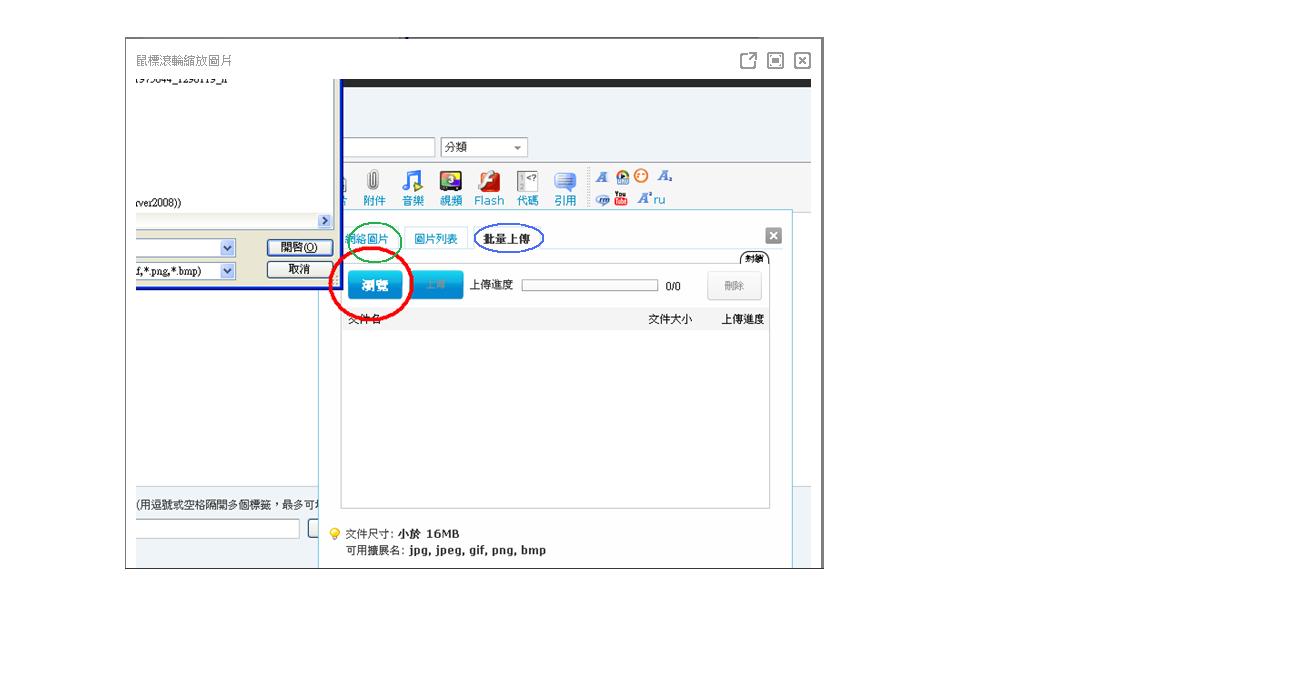Click 開啟(O) in the file dialog
This screenshot has height=673, width=1296.
click(x=299, y=248)
